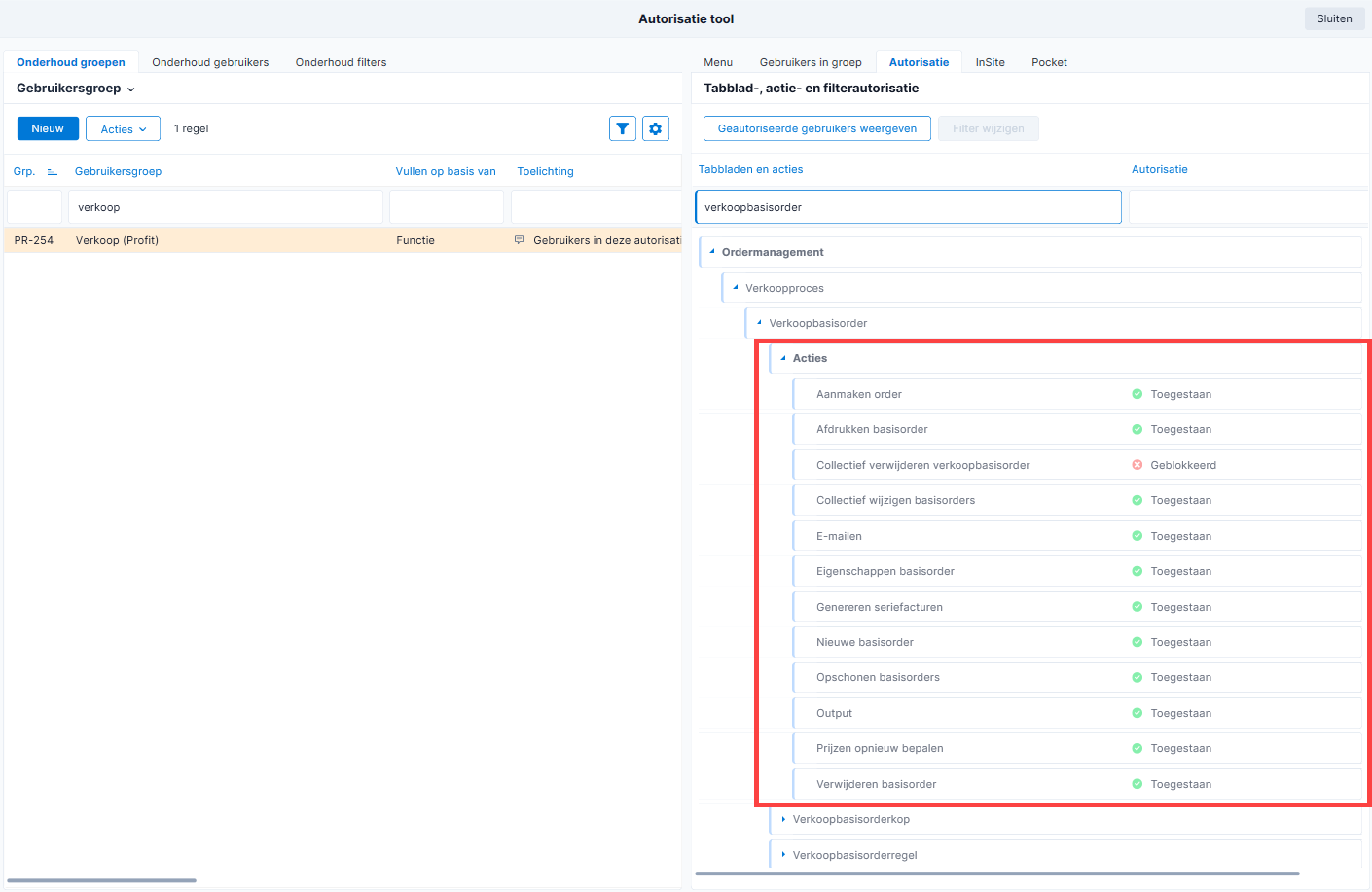Click green check icon beside Output
Screen dimensions: 1372x892
pyautogui.click(x=1137, y=713)
